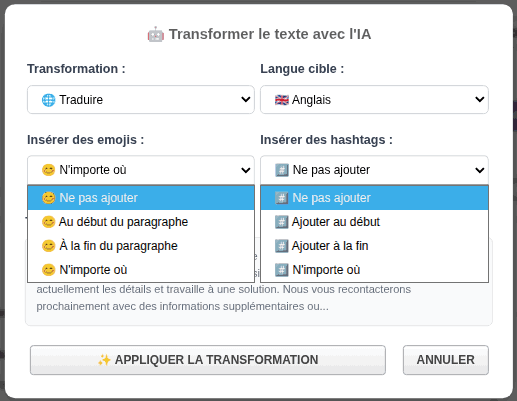This screenshot has width=517, height=401.
Task: Click hashtag icon next to 'Ajouter à la fin'
Action: coord(282,246)
